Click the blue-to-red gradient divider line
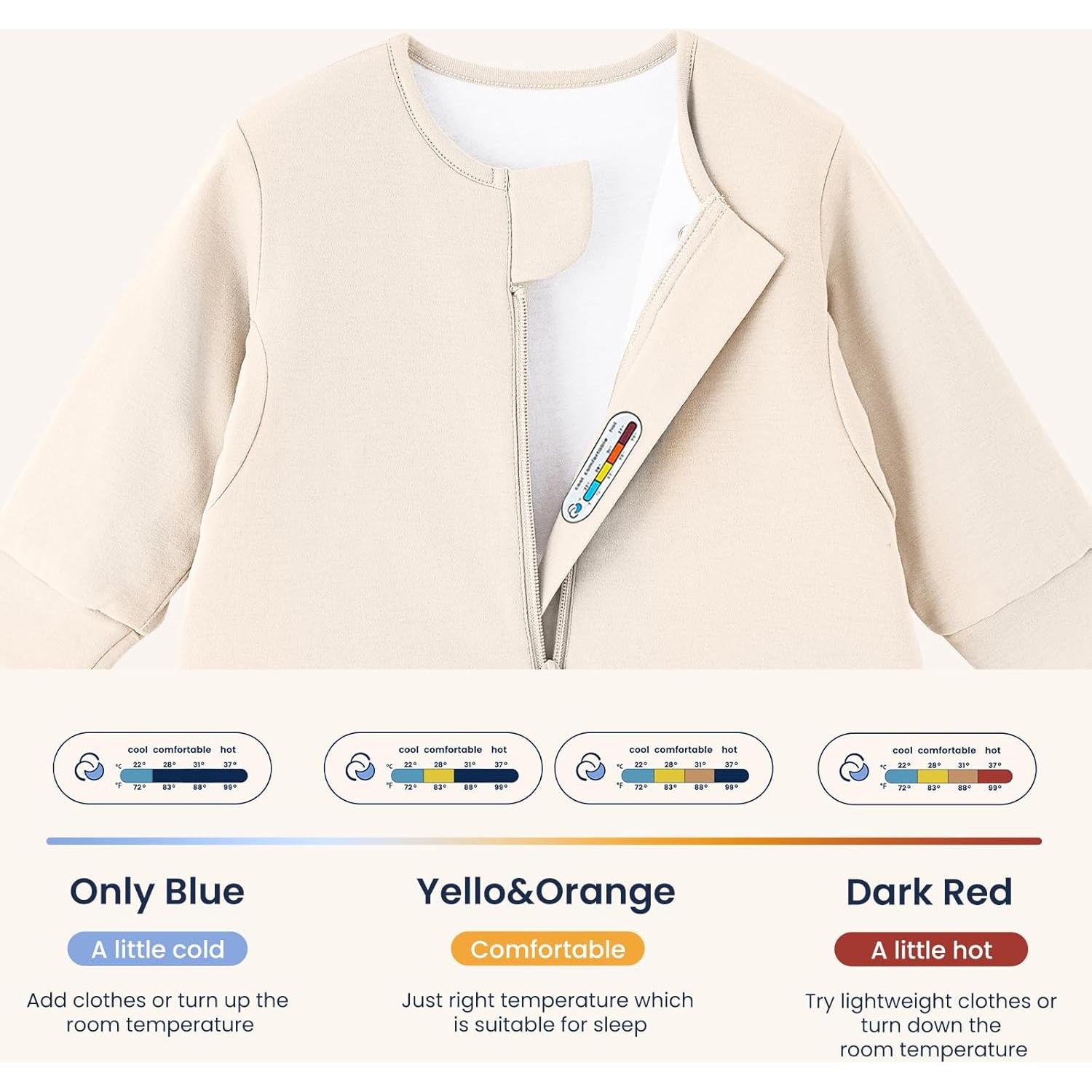 [544, 841]
